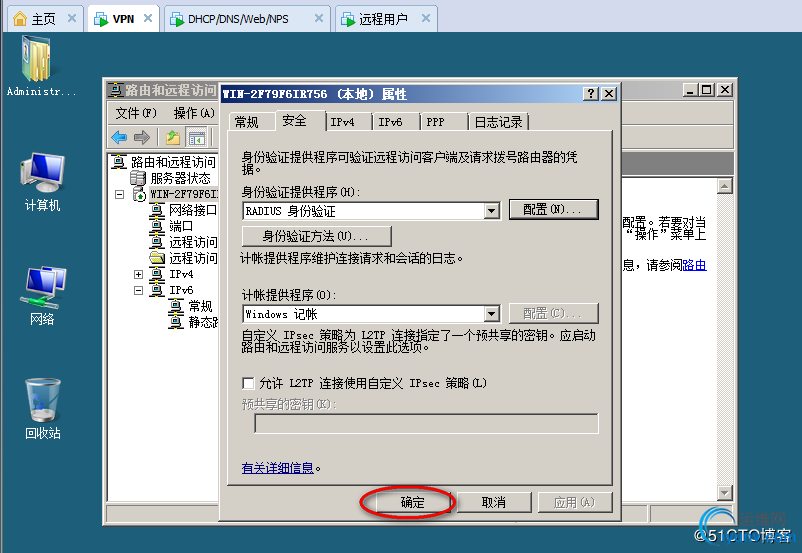This screenshot has width=802, height=553.
Task: Click the 远程访问 folder icon
Action: coord(157,258)
